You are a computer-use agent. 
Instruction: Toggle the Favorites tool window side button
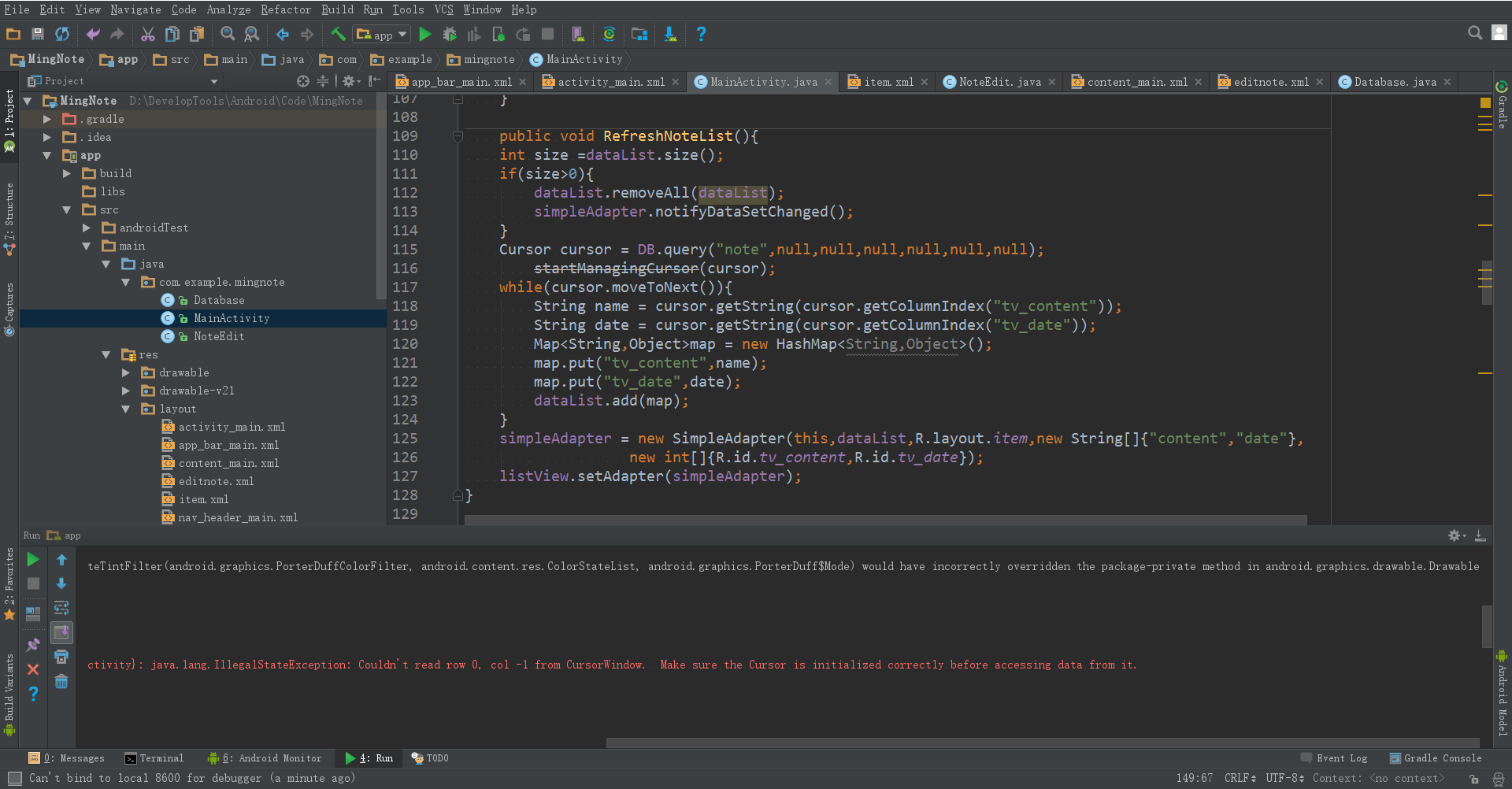pyautogui.click(x=9, y=584)
